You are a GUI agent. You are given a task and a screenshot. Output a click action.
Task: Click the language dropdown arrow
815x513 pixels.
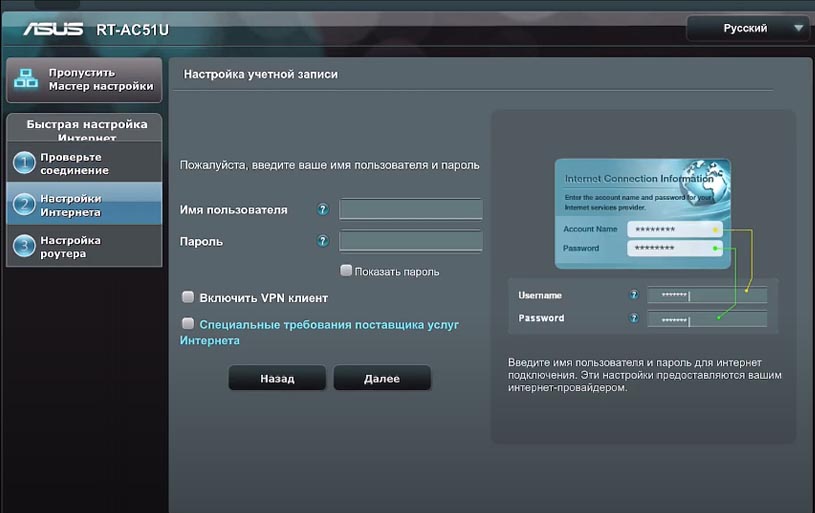pos(797,28)
